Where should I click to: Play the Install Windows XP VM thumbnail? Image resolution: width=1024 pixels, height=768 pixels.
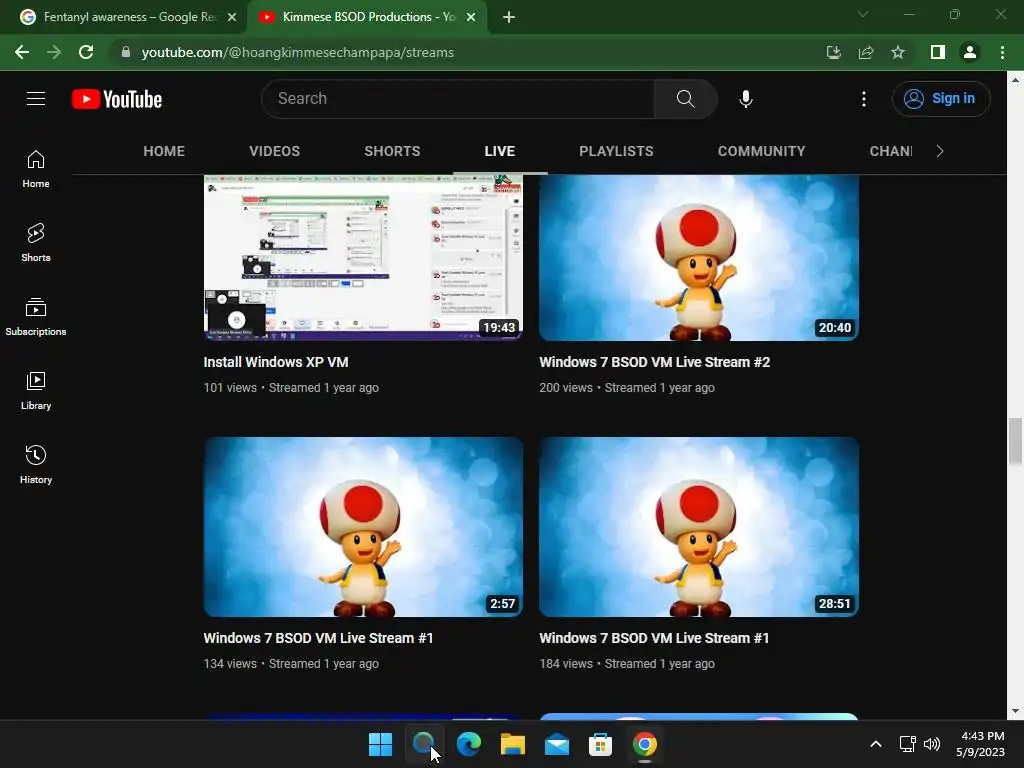pyautogui.click(x=363, y=257)
